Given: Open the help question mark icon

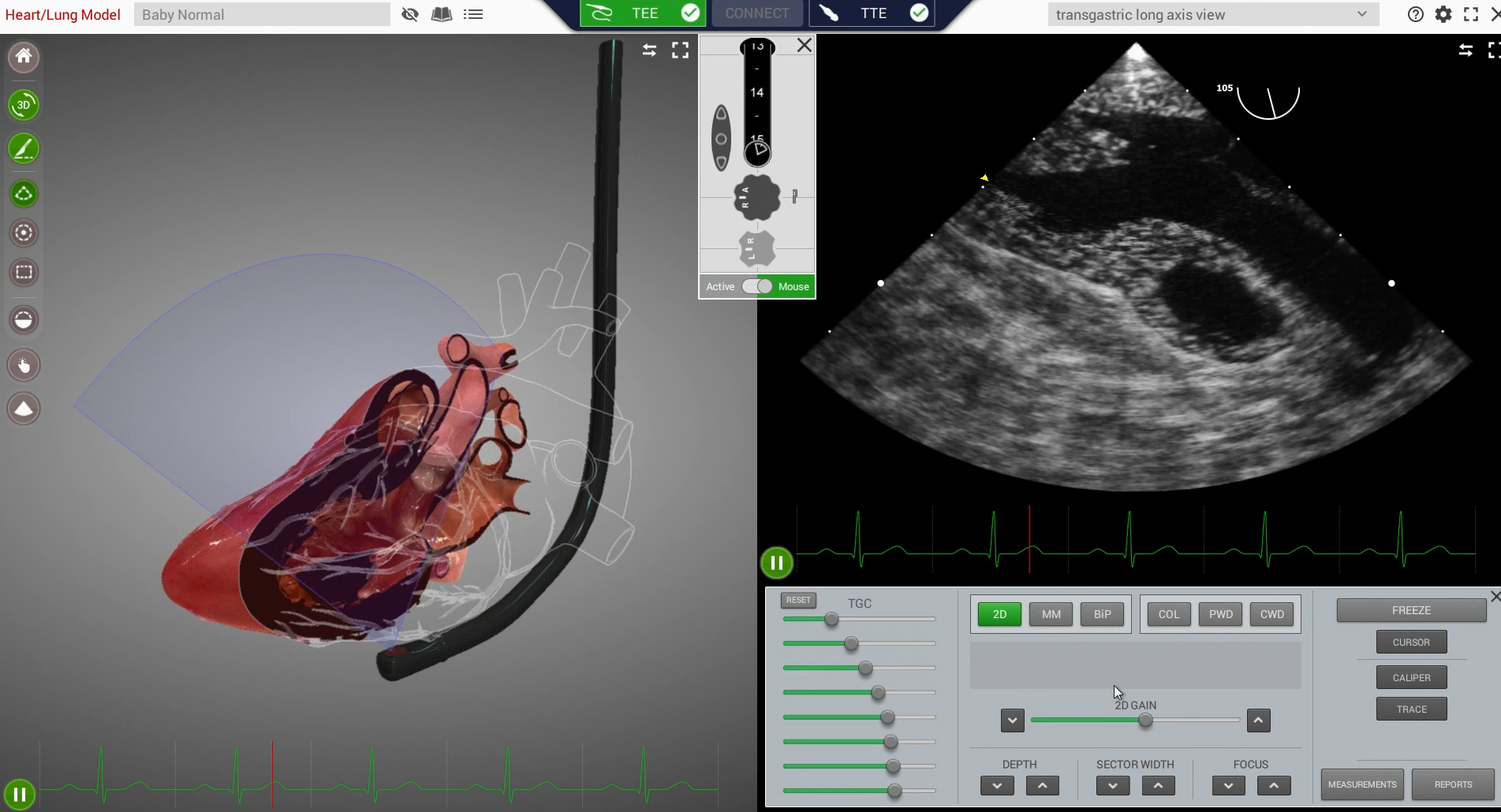Looking at the screenshot, I should click(x=1416, y=14).
